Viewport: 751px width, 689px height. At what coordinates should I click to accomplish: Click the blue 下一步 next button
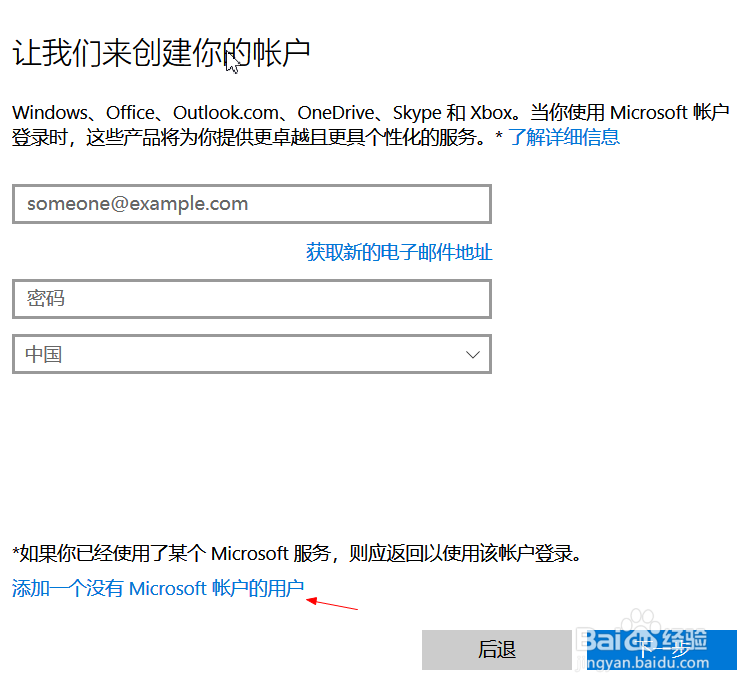pos(662,650)
